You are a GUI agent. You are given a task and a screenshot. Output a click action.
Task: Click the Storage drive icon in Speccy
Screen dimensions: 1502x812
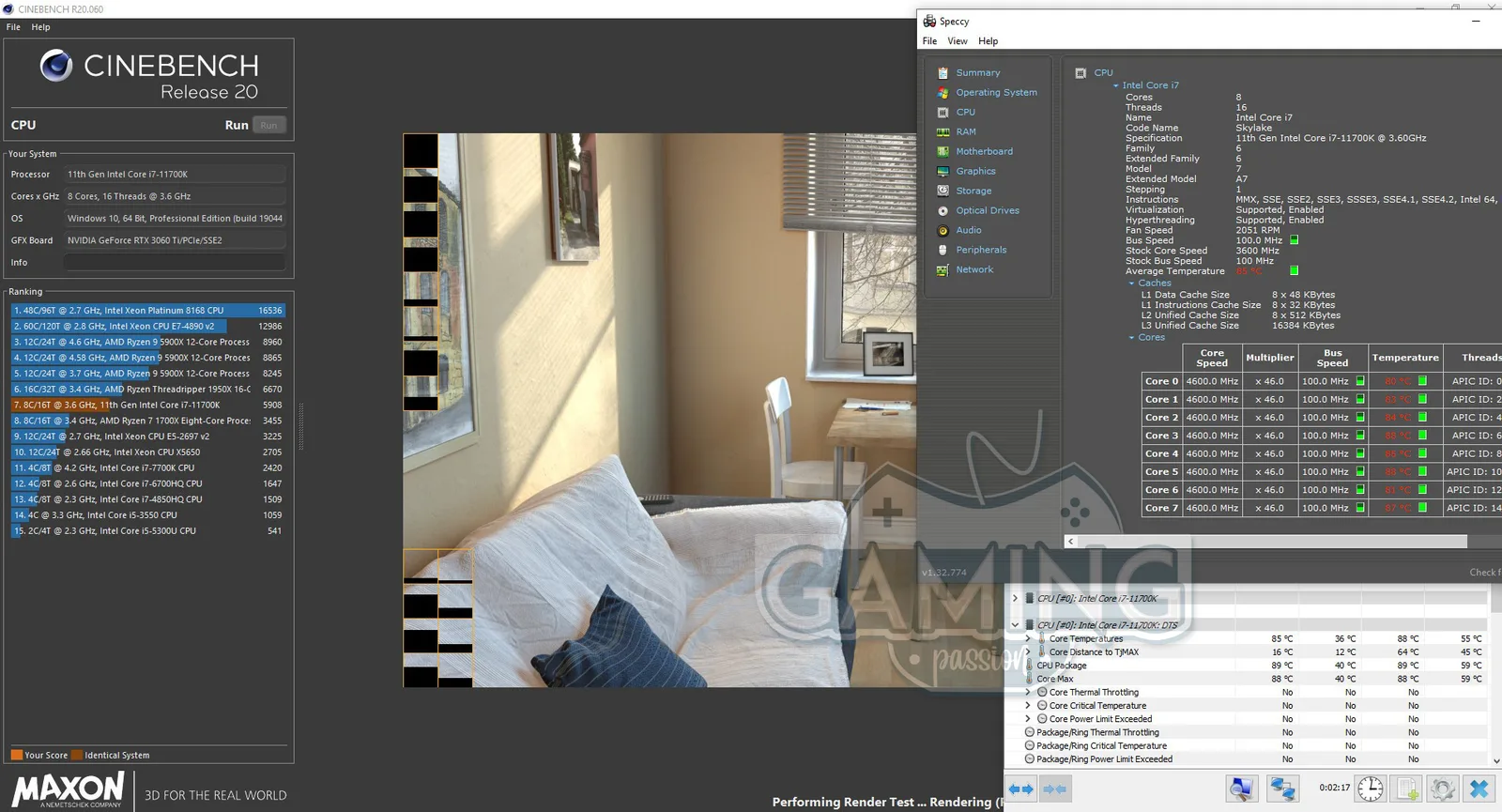pyautogui.click(x=943, y=191)
